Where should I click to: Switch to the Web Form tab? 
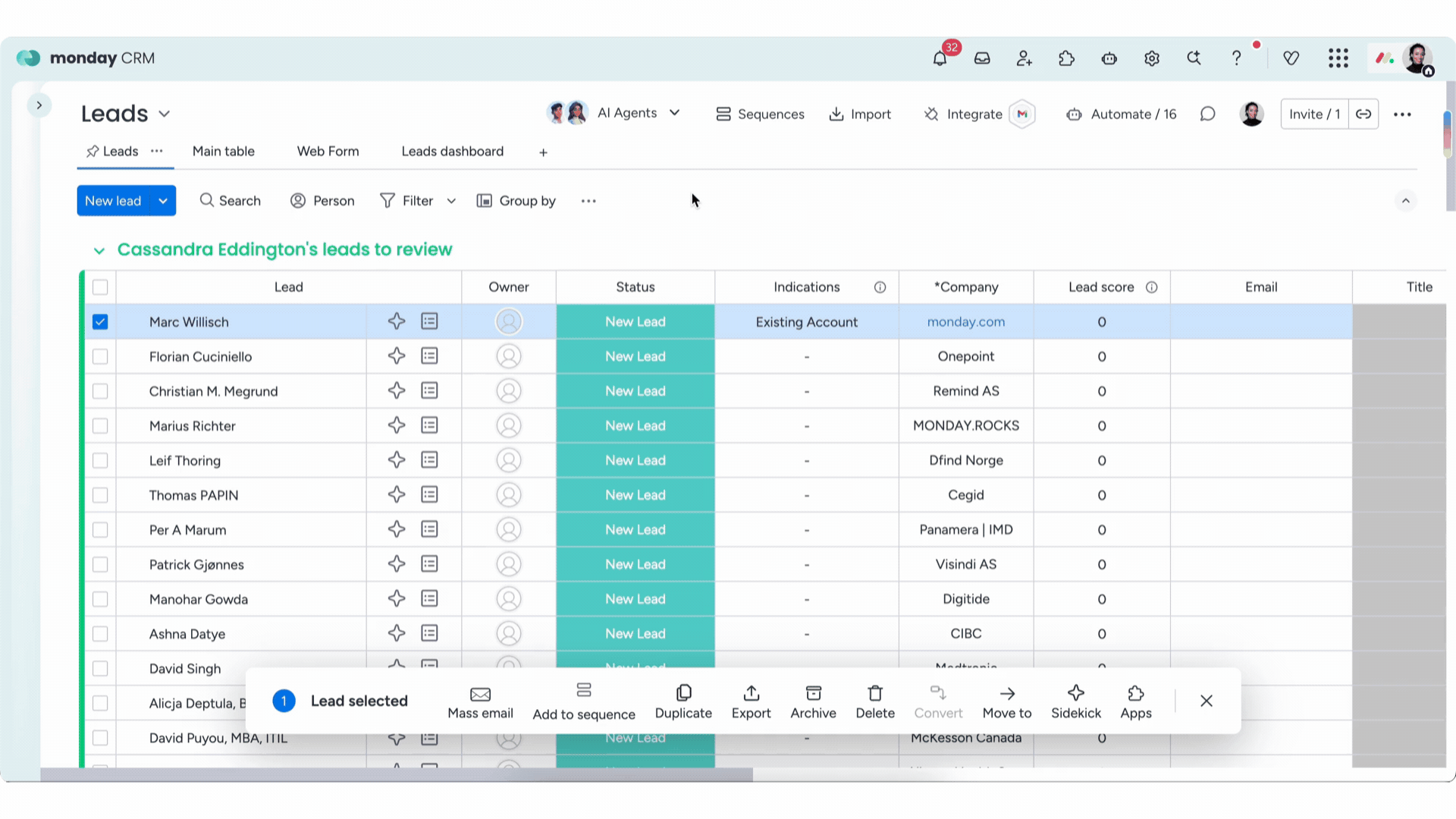pos(328,152)
